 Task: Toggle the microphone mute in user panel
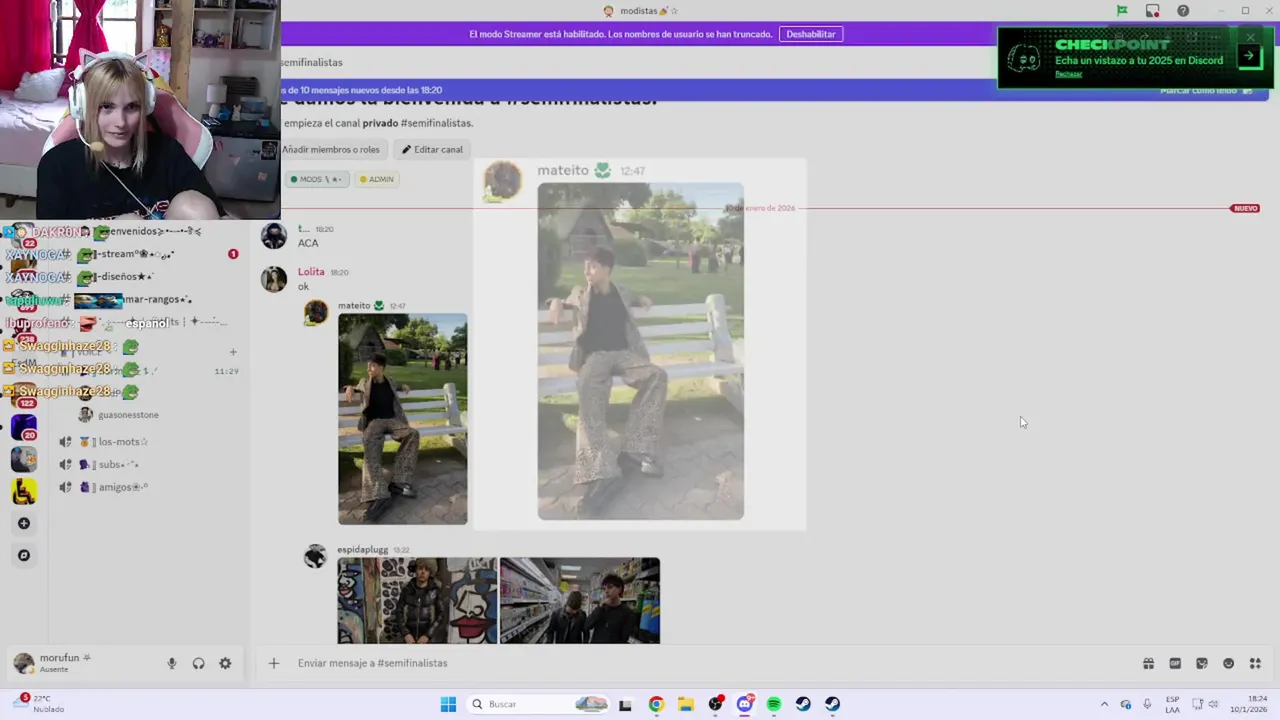(172, 663)
